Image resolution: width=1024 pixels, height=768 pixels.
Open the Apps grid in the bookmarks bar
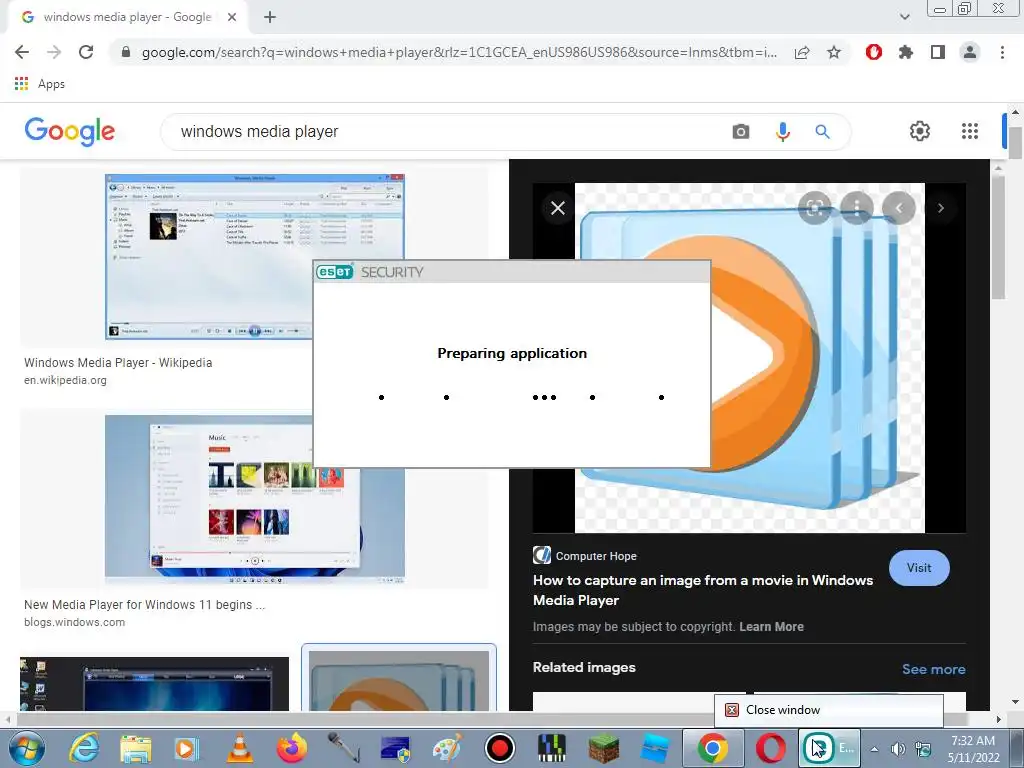click(39, 84)
